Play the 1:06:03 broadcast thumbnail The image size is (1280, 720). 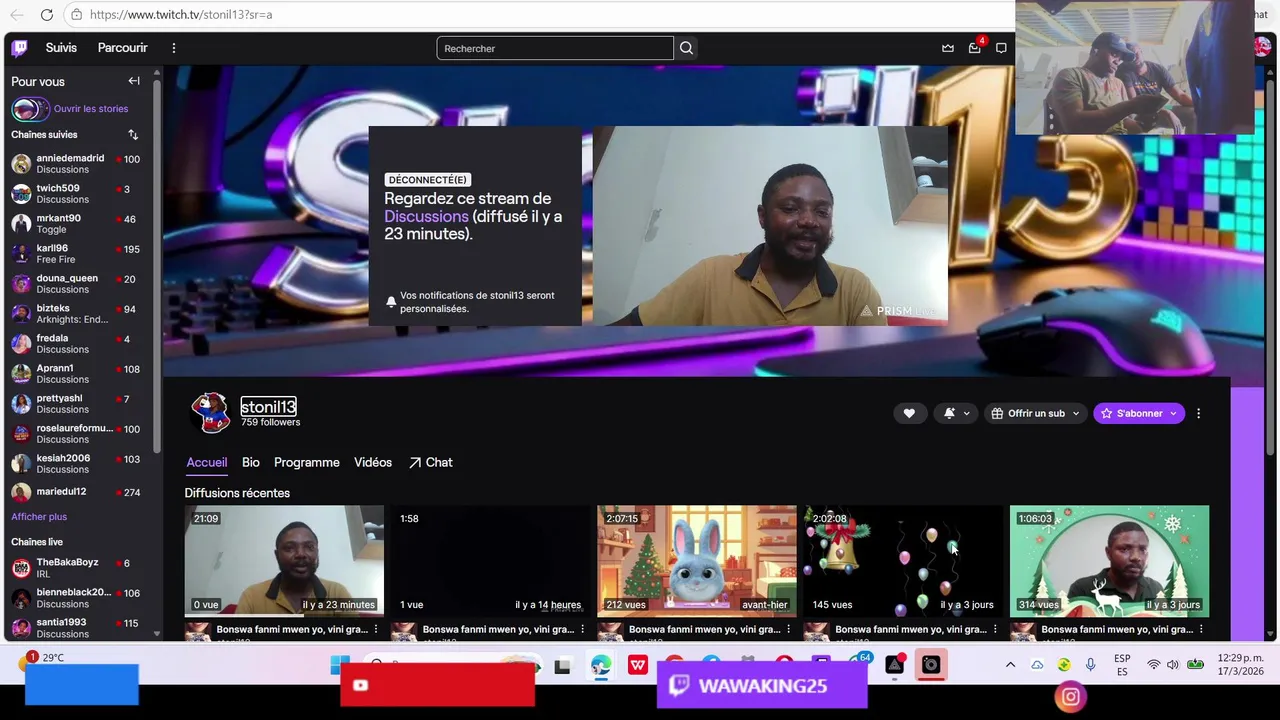point(1109,561)
